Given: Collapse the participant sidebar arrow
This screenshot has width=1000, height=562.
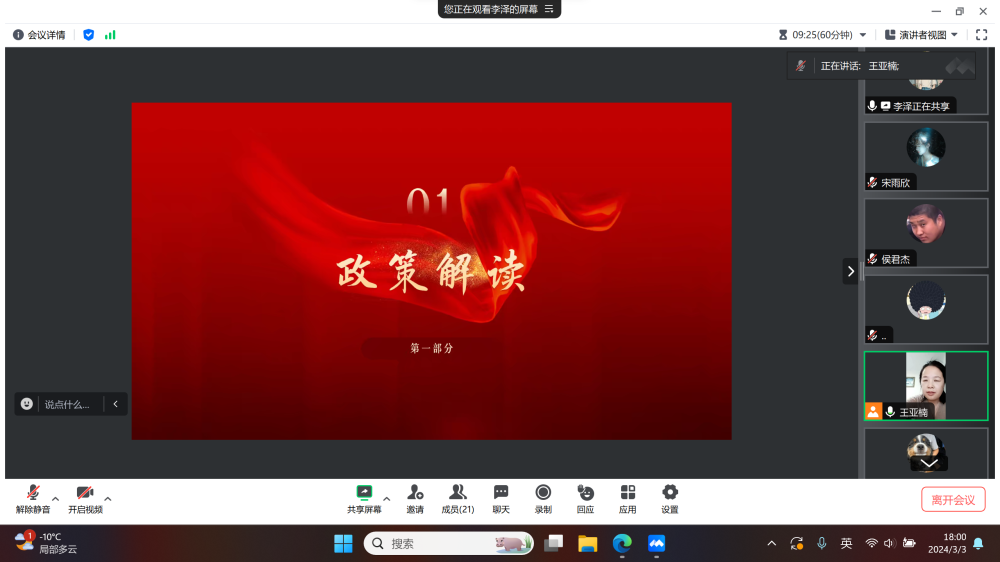Looking at the screenshot, I should click(851, 272).
